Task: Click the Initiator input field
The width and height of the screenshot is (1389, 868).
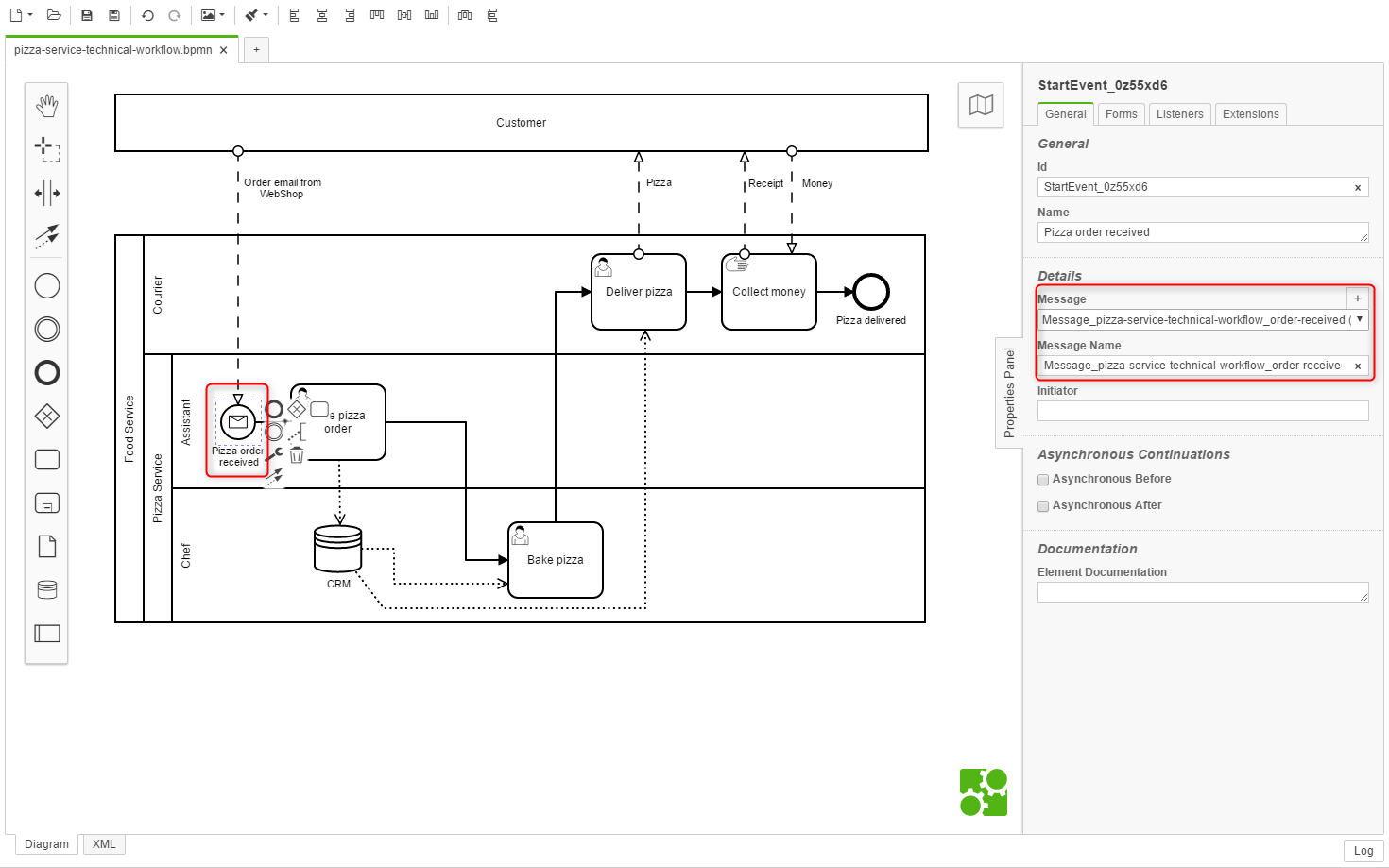Action: click(x=1202, y=411)
